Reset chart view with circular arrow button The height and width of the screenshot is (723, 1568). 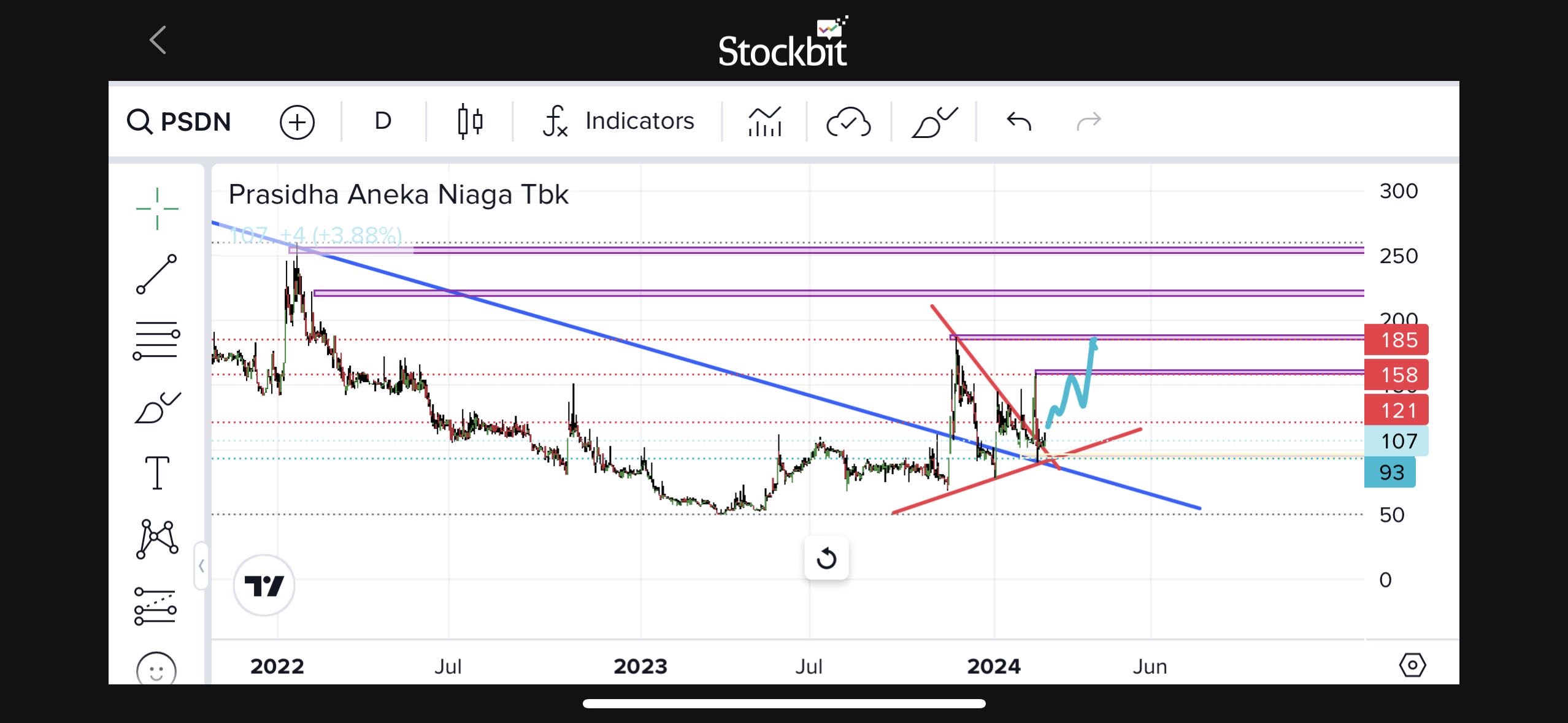[826, 558]
